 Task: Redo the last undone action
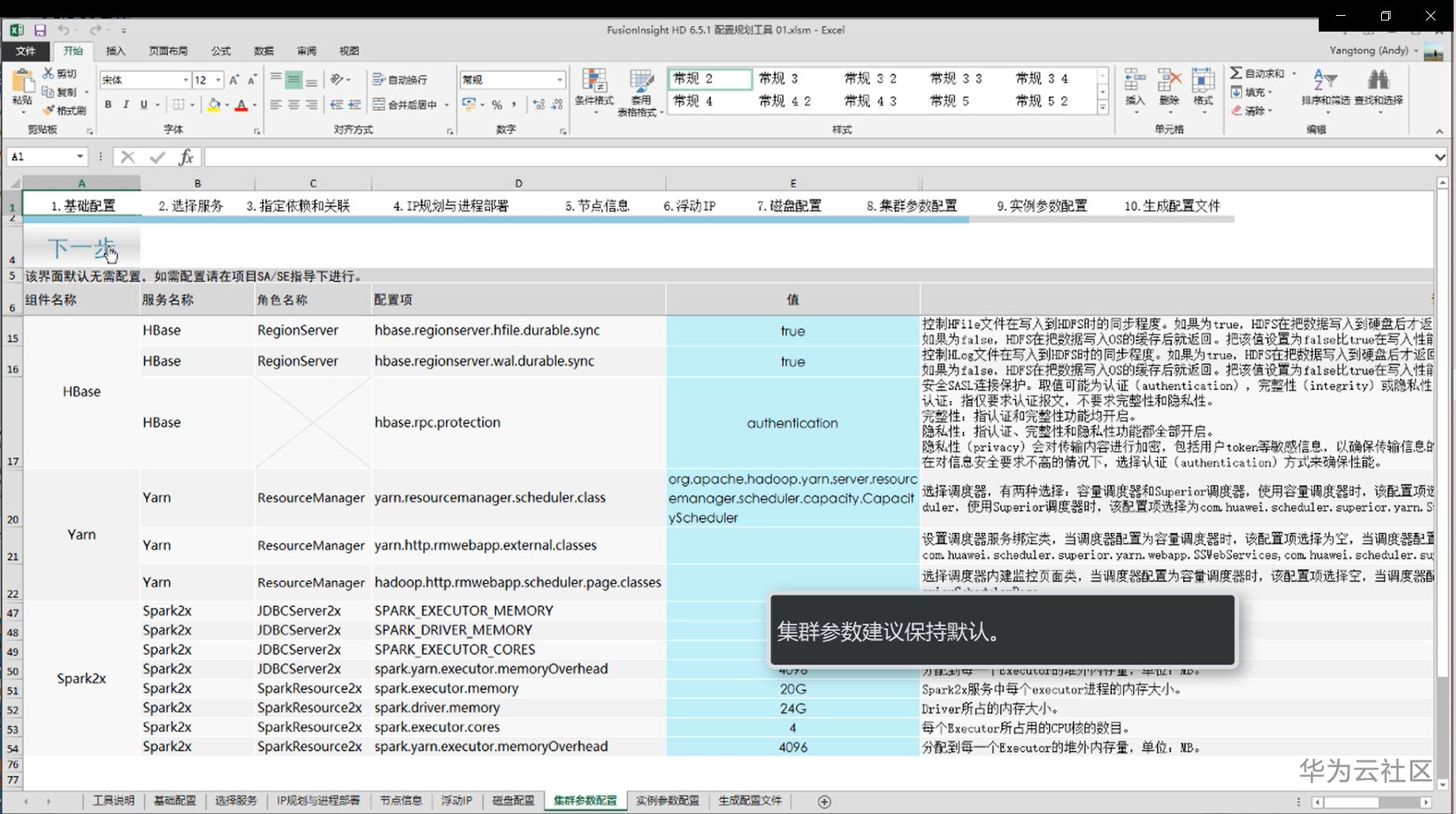point(95,30)
